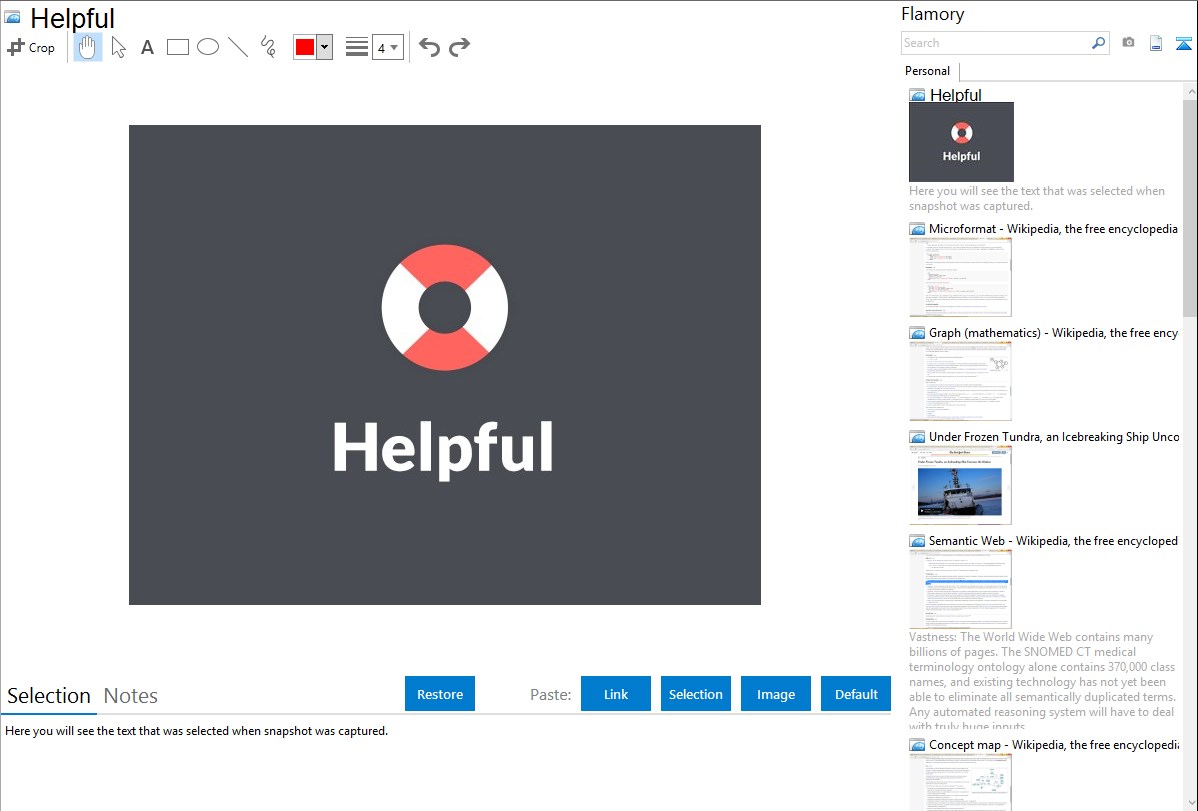The height and width of the screenshot is (811, 1198).
Task: Click the magnifier search icon
Action: coord(1099,43)
